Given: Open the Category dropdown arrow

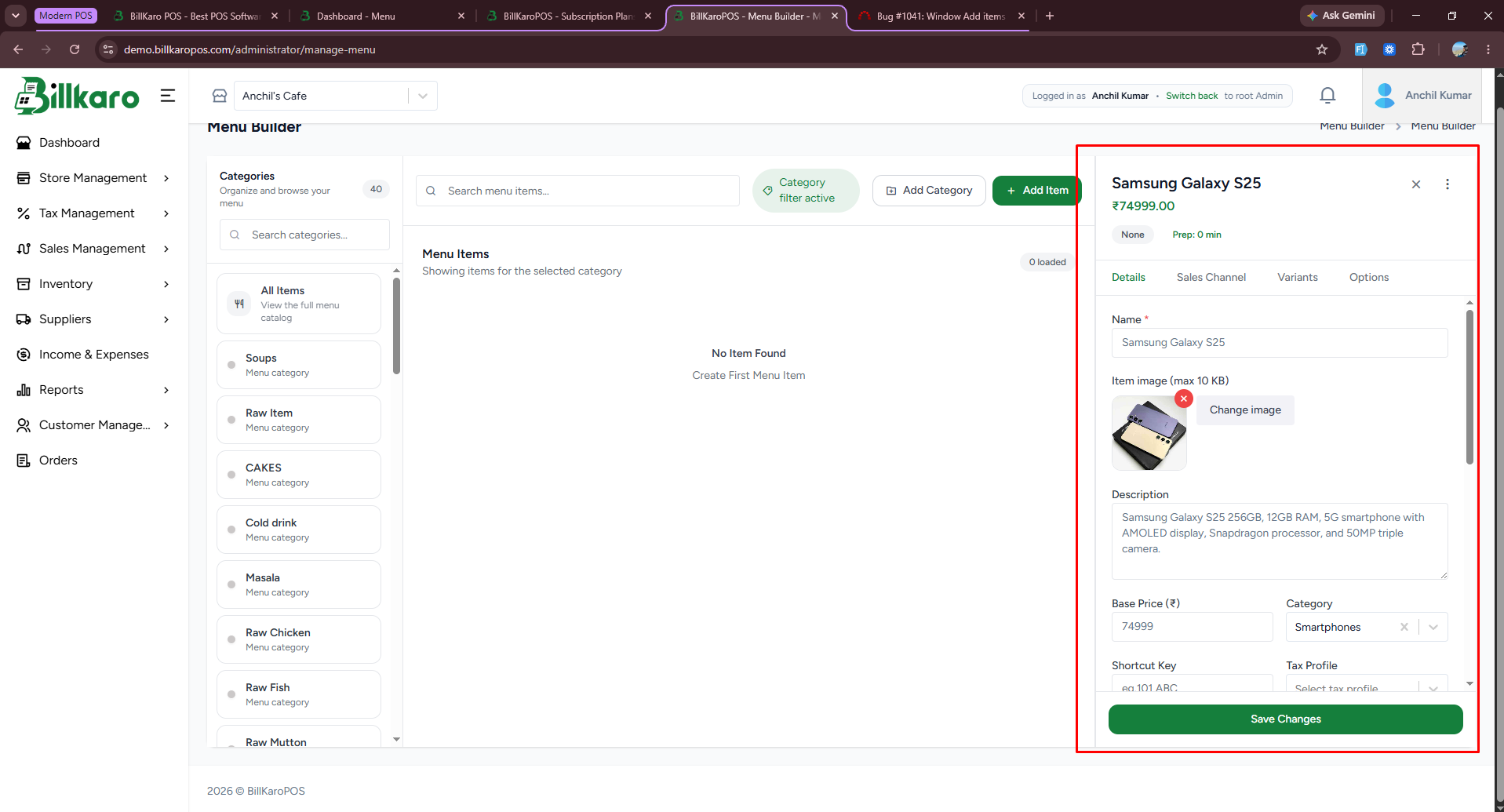Looking at the screenshot, I should (1433, 627).
